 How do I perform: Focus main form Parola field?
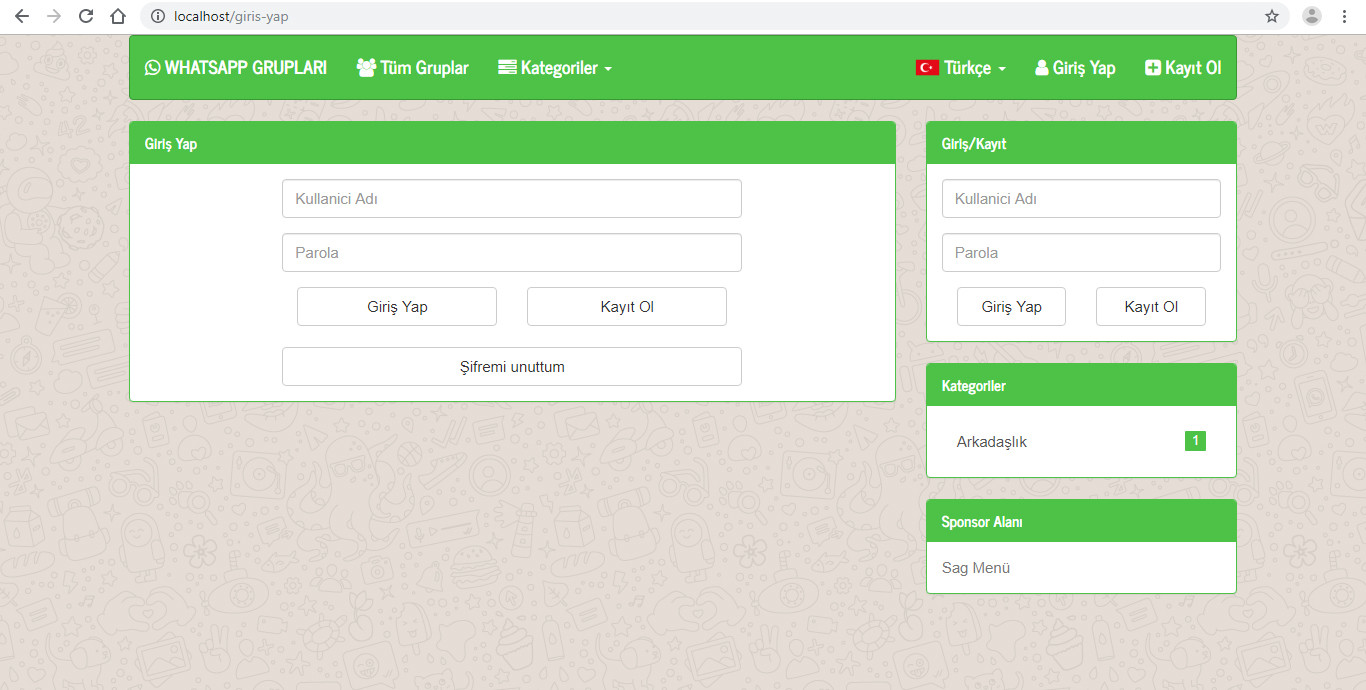[x=512, y=253]
